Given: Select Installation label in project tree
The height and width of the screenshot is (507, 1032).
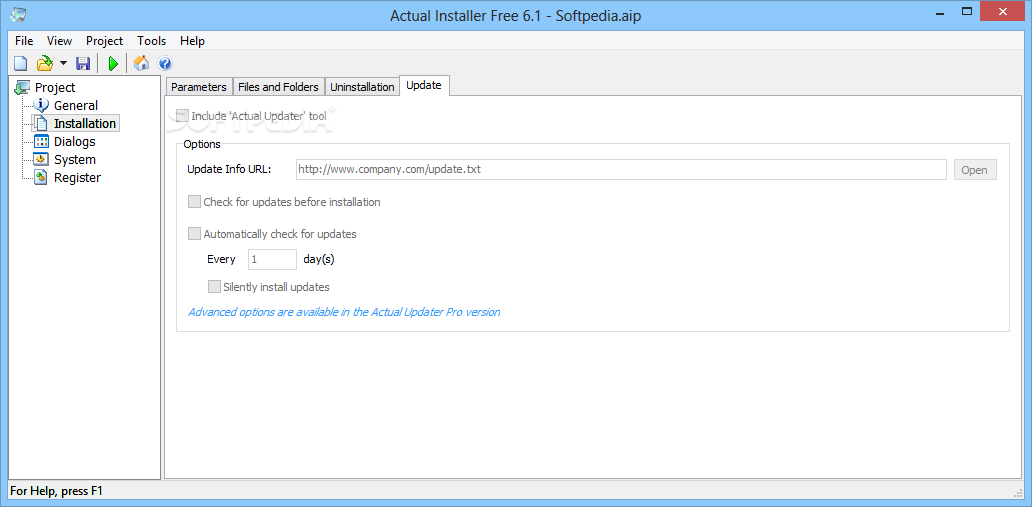Looking at the screenshot, I should 85,123.
